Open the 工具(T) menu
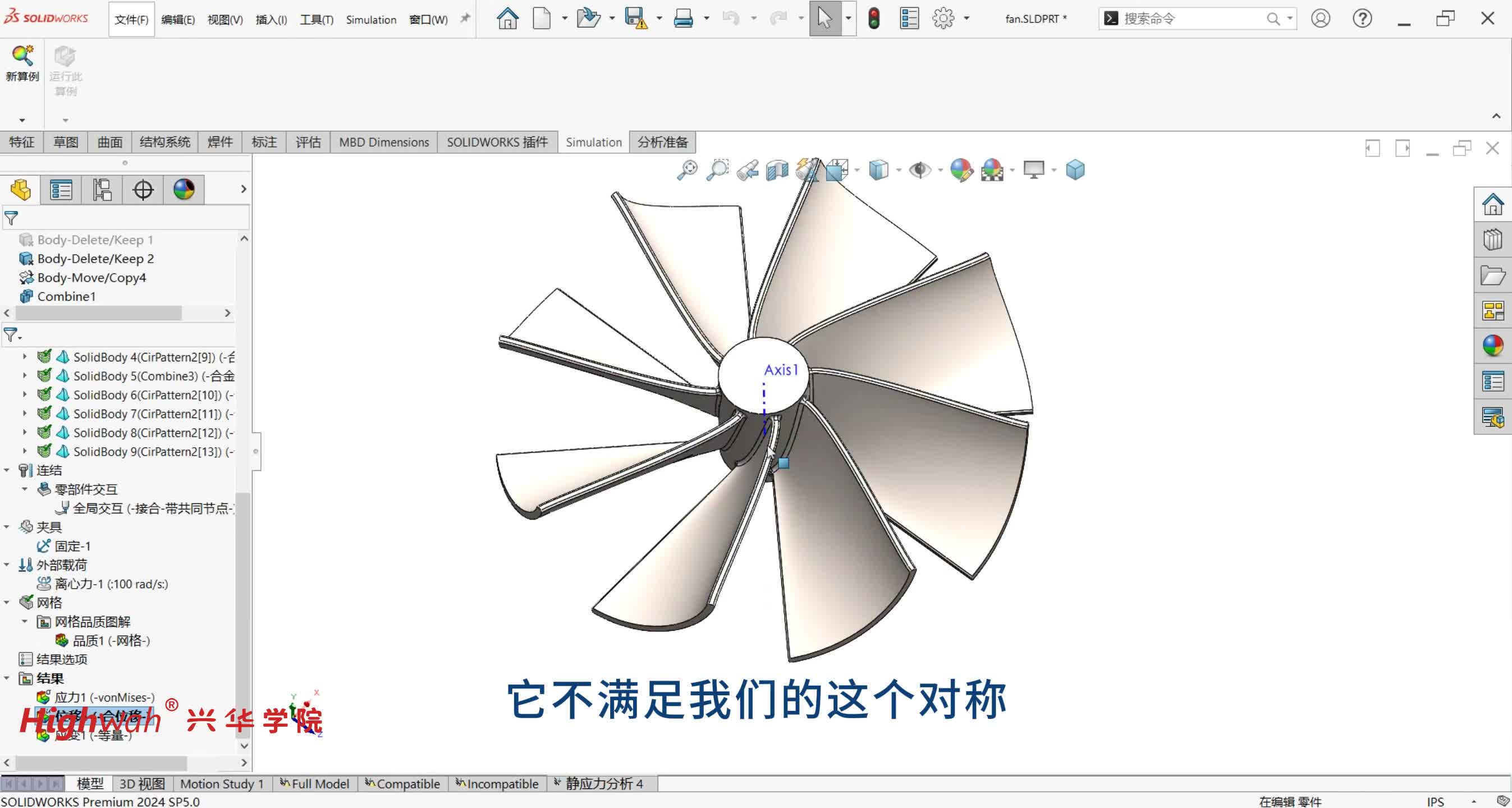The height and width of the screenshot is (808, 1512). pyautogui.click(x=317, y=20)
